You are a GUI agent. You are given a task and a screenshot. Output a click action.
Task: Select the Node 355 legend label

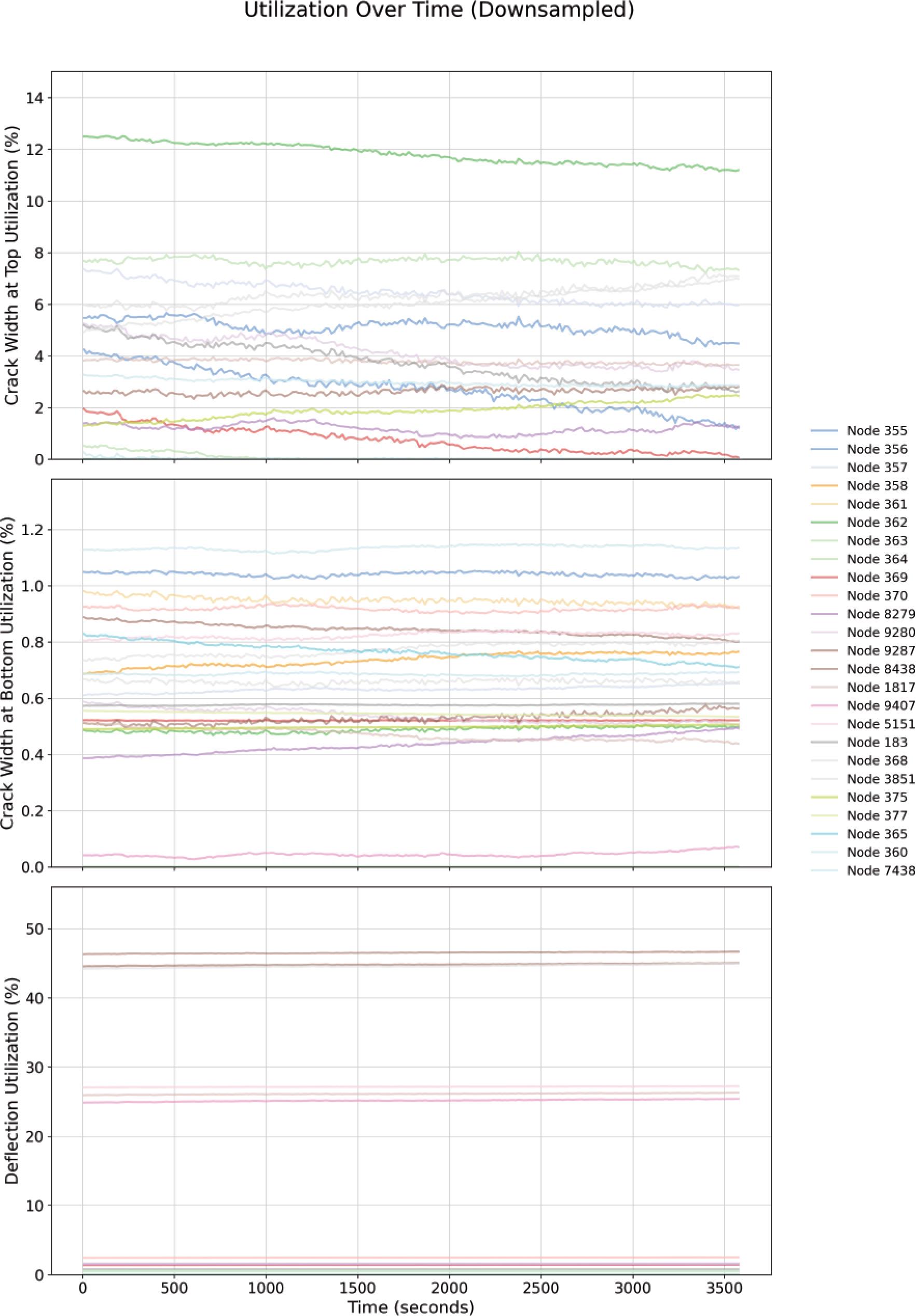point(877,431)
